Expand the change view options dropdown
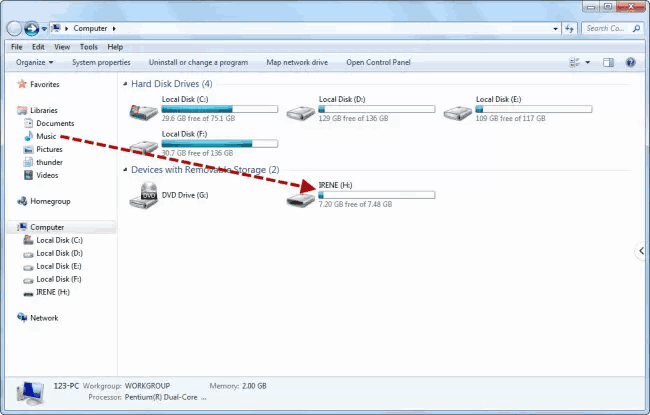The width and height of the screenshot is (650, 415). pos(587,62)
